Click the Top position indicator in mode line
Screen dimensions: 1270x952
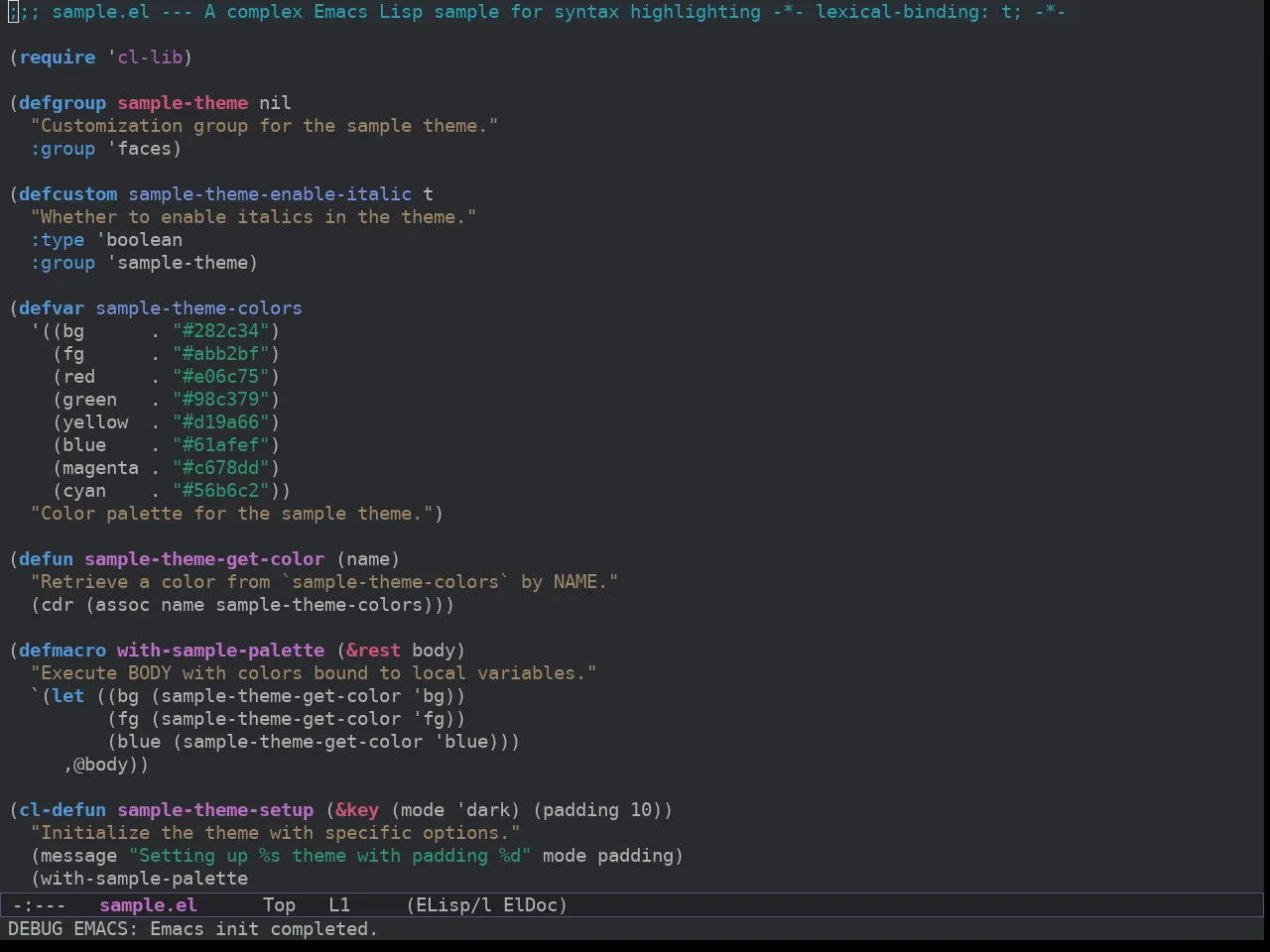[x=279, y=905]
